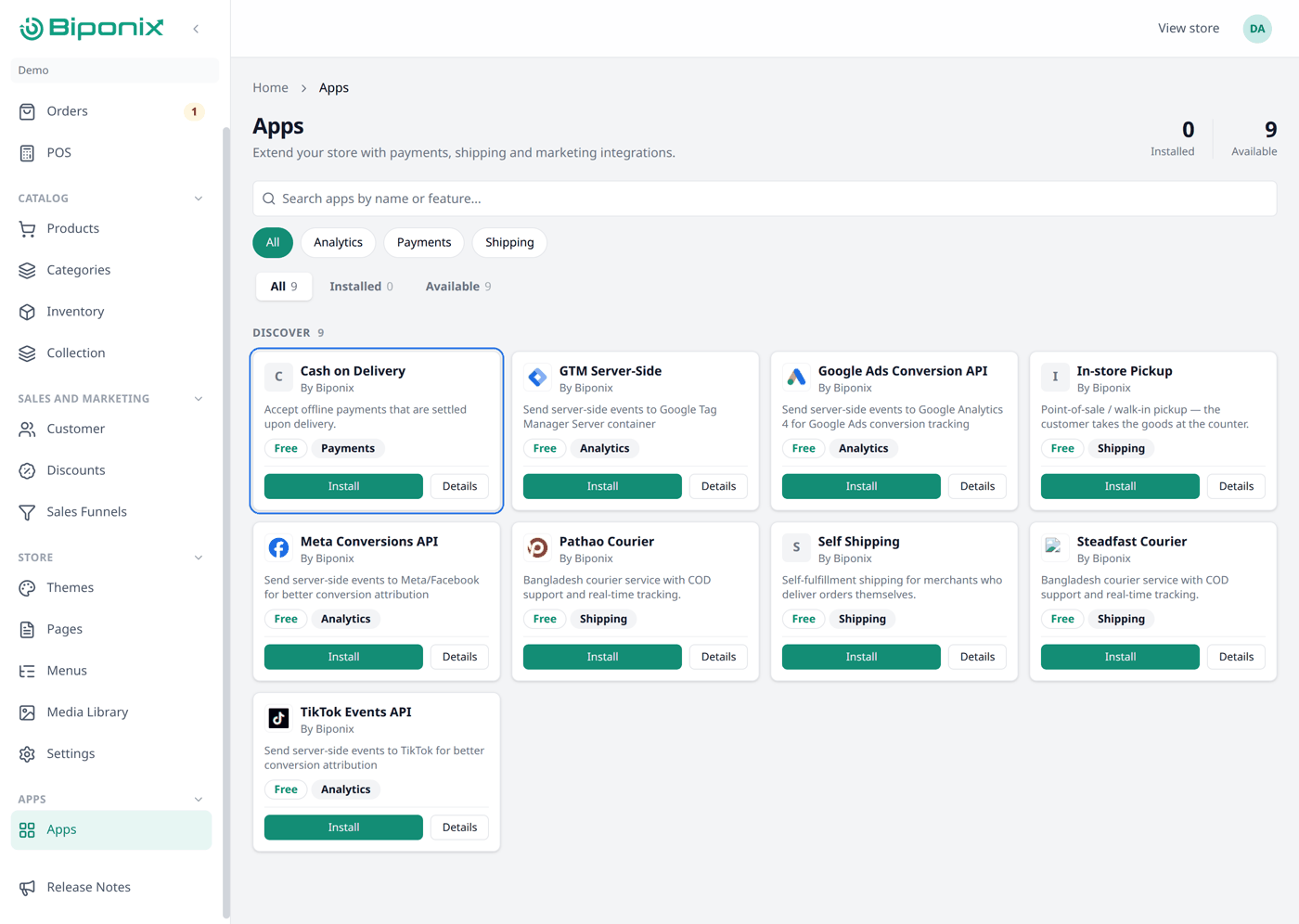Open the Collection sidebar item
Viewport: 1299px width, 924px height.
pyautogui.click(x=111, y=353)
